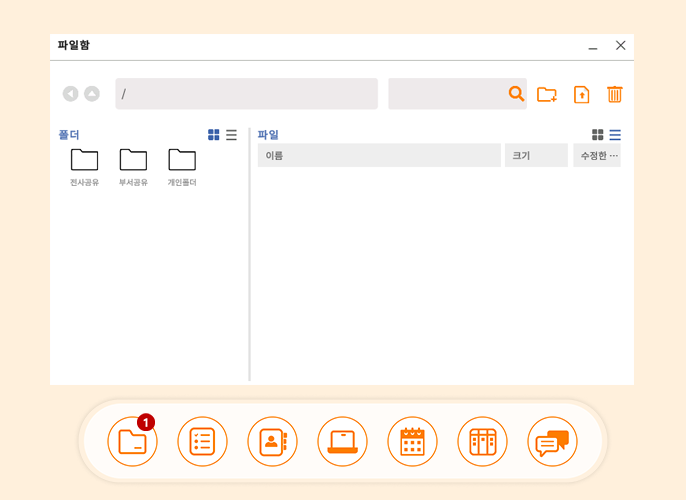Image resolution: width=686 pixels, height=500 pixels.
Task: Create a new folder
Action: click(547, 94)
